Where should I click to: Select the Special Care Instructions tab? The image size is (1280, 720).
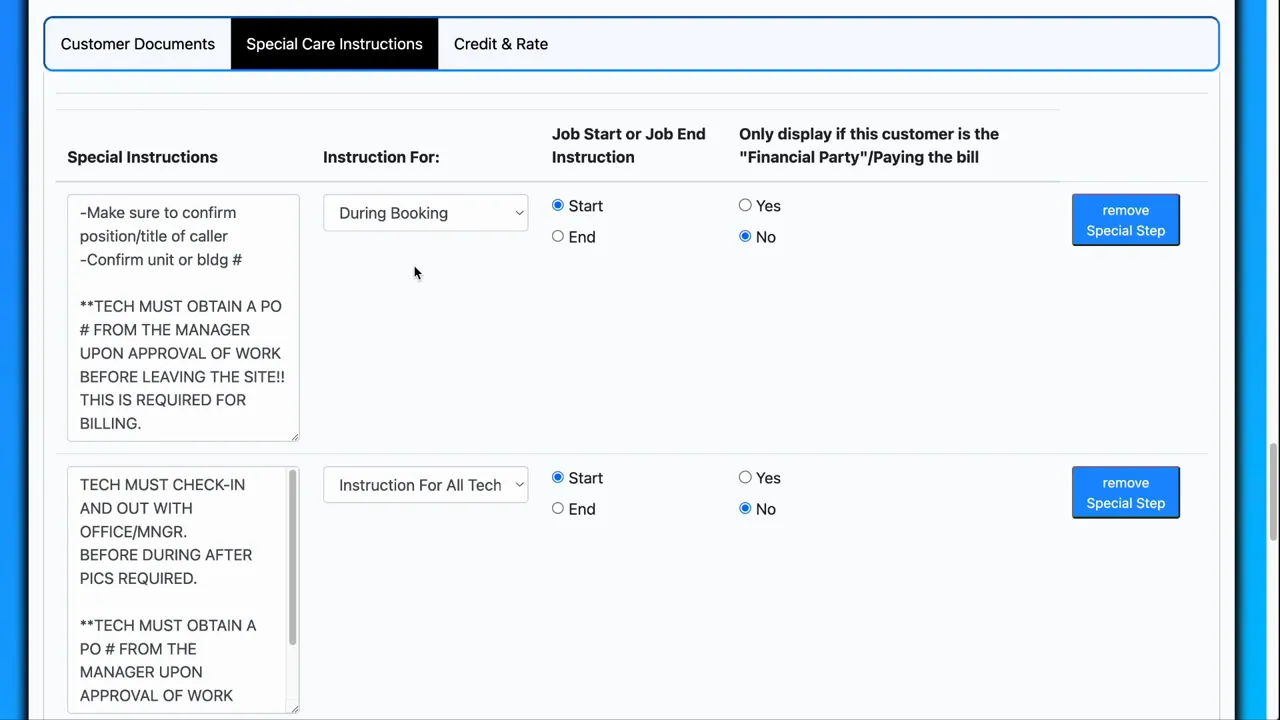tap(334, 44)
